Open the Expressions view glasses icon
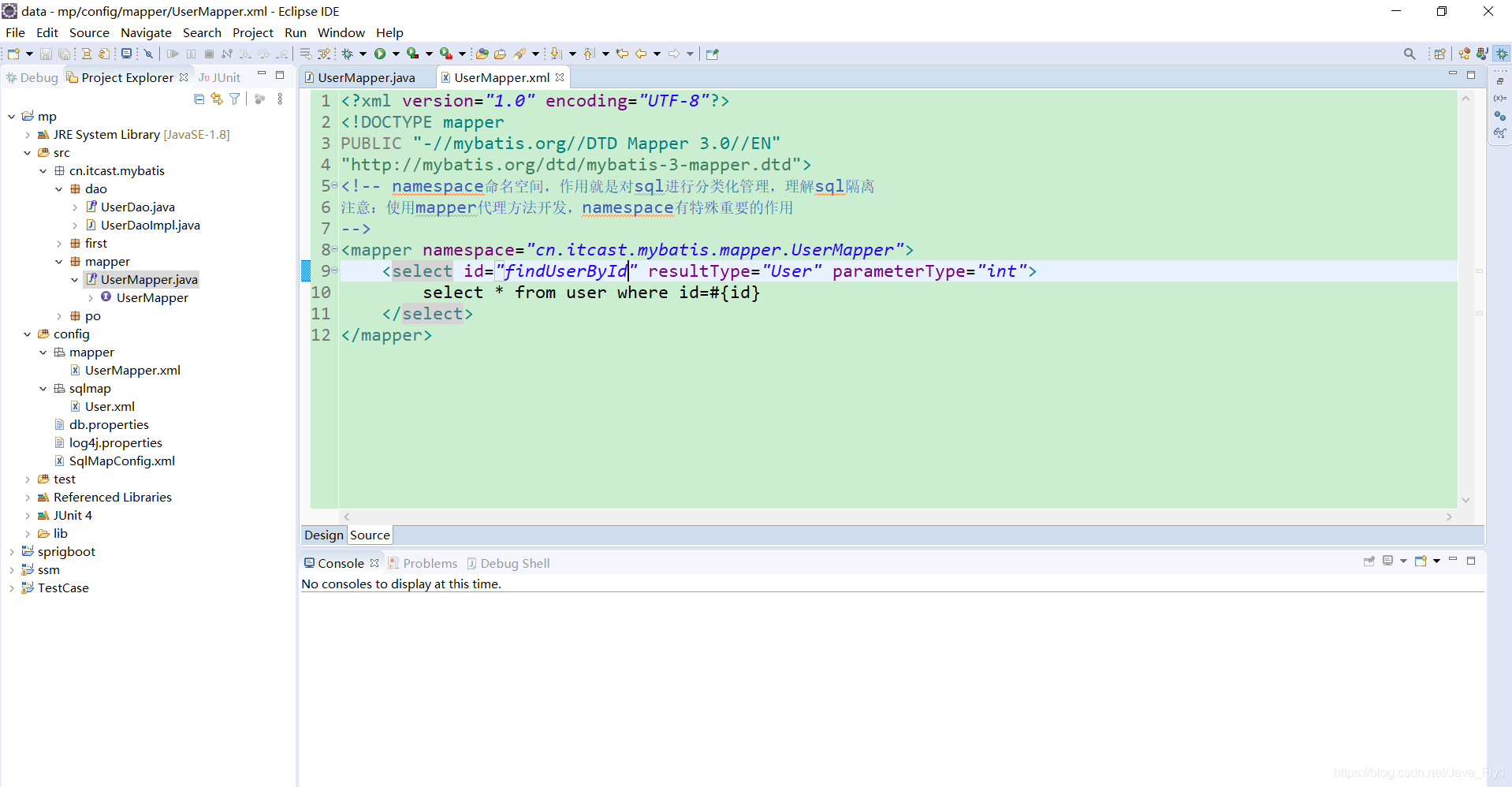The width and height of the screenshot is (1512, 787). pos(1499,133)
